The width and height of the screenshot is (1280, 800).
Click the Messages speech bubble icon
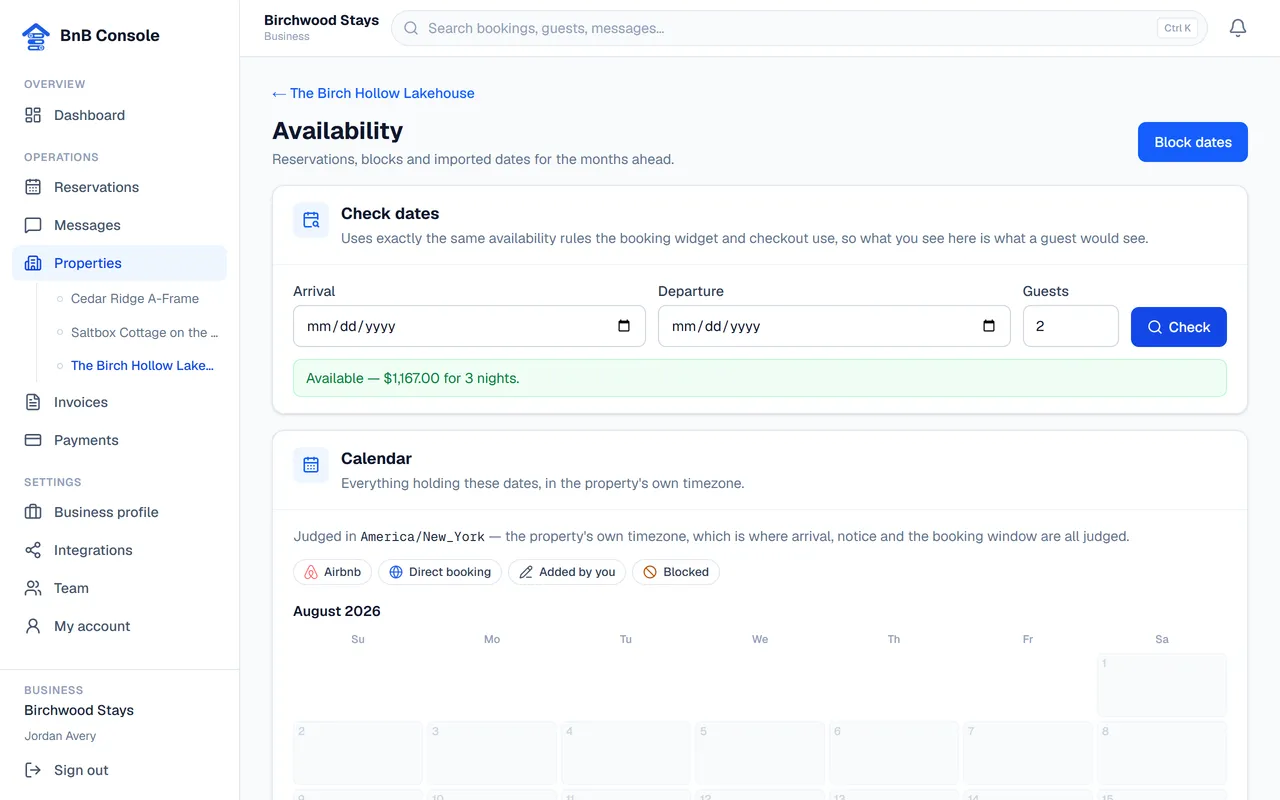33,225
